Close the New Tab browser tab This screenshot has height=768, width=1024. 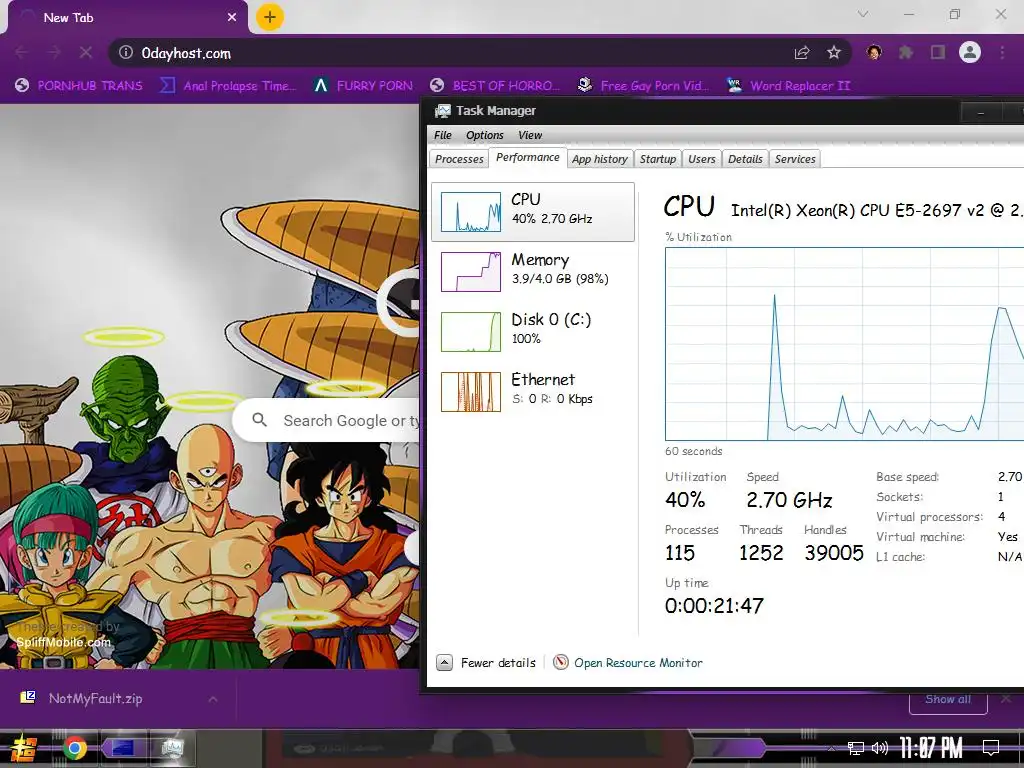tap(232, 18)
